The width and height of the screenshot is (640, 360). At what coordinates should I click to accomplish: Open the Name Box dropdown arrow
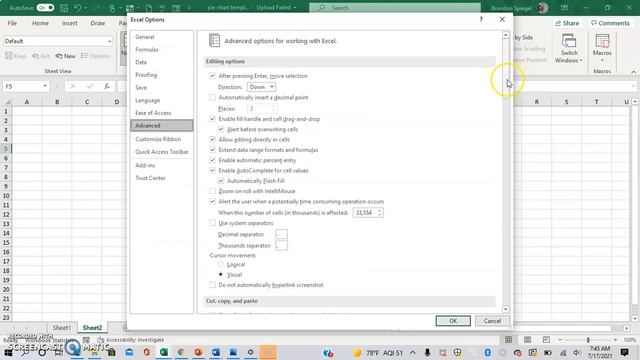(45, 86)
